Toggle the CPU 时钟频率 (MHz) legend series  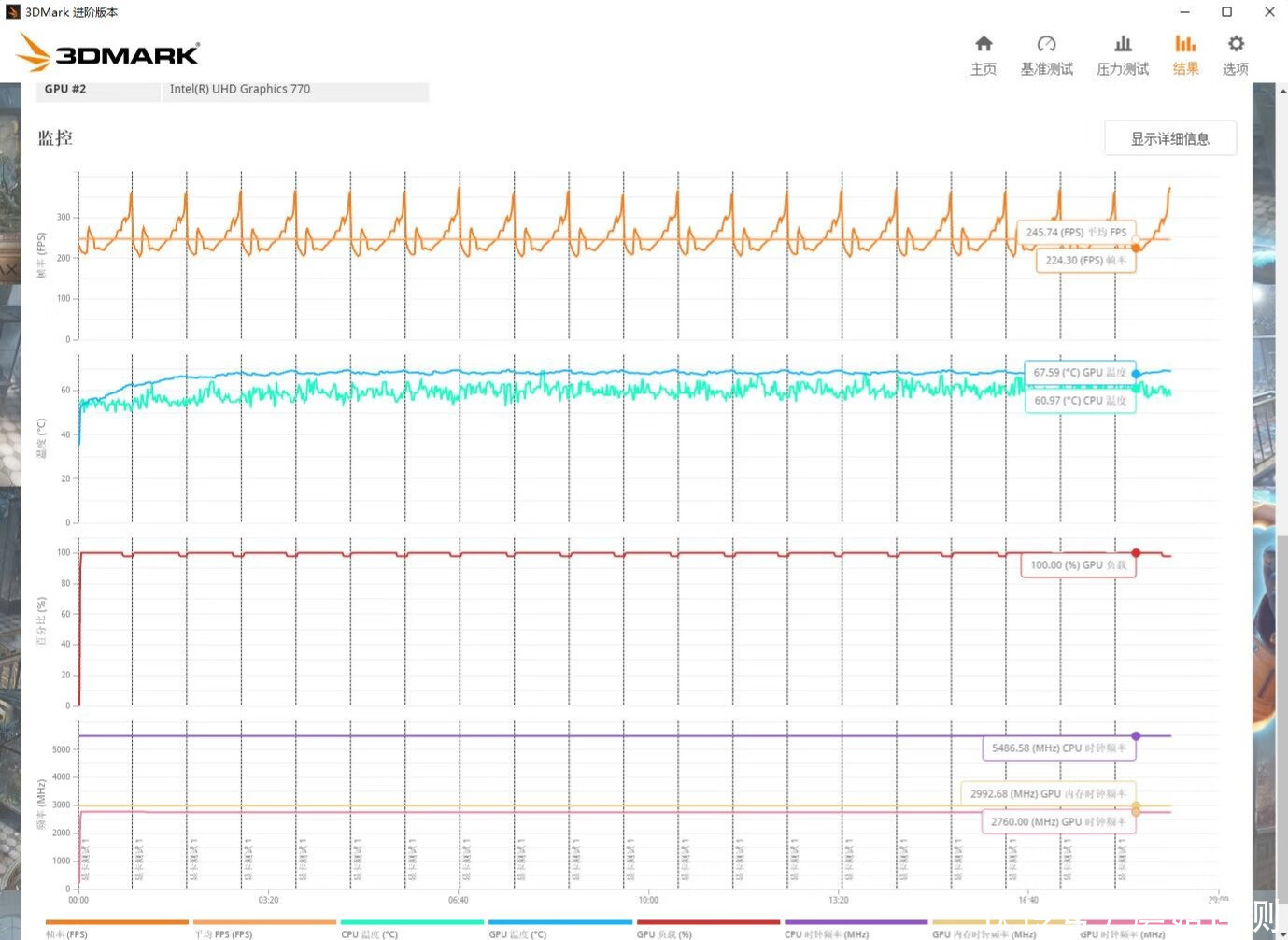point(856,929)
